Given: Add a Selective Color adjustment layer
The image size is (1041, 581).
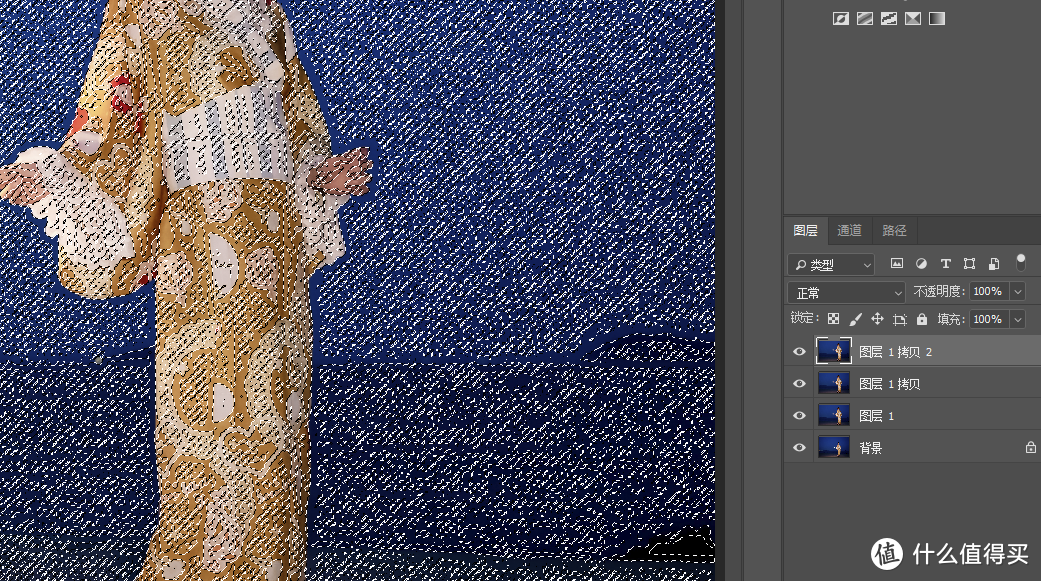Looking at the screenshot, I should [x=913, y=19].
